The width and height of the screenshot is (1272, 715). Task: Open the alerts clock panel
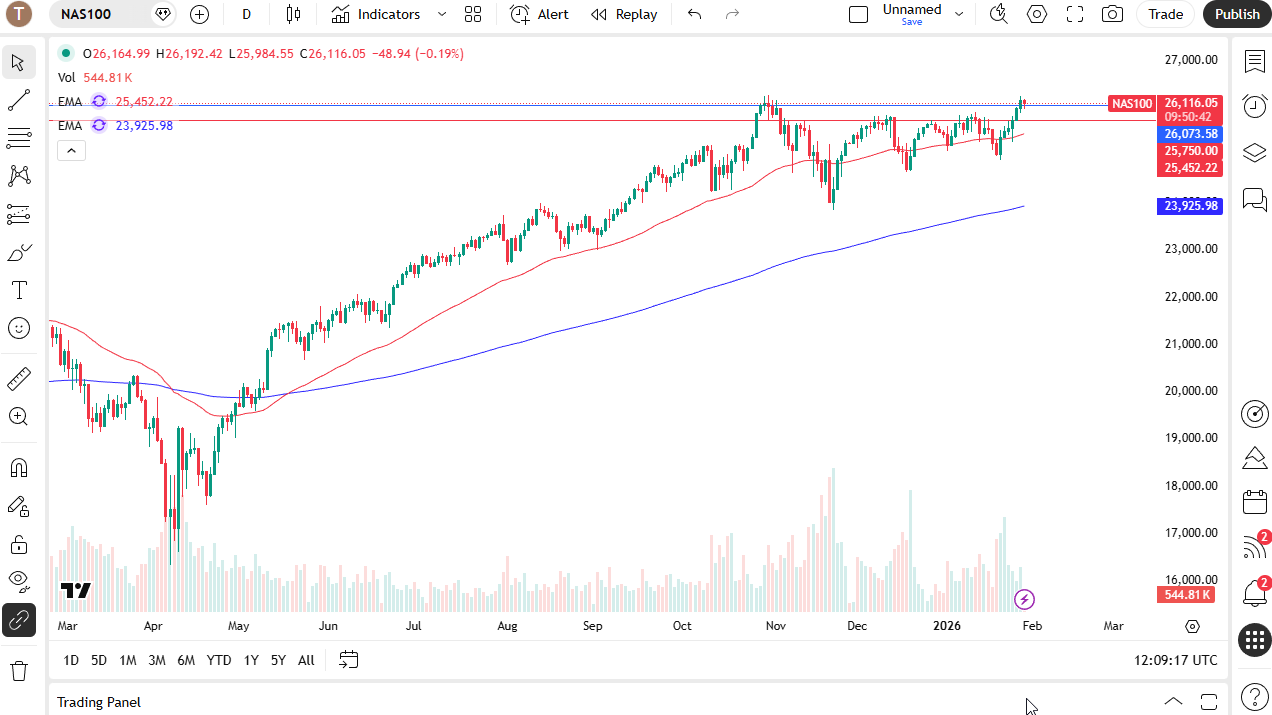click(1254, 106)
